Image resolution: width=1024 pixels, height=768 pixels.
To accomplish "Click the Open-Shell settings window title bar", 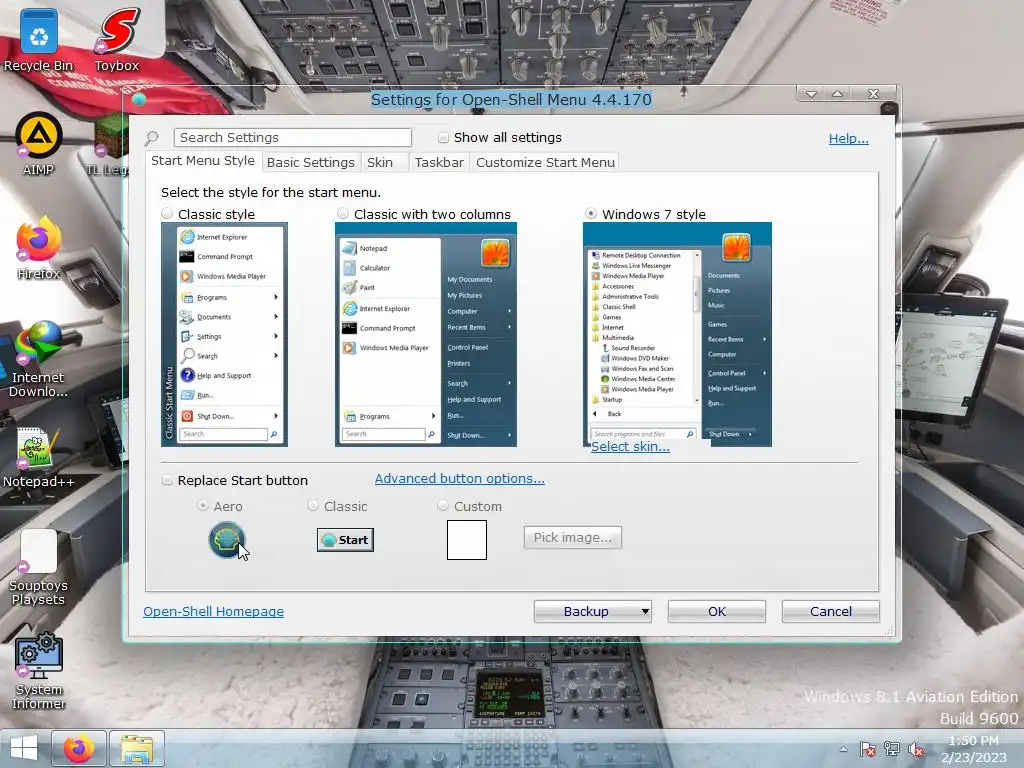I will click(x=511, y=100).
